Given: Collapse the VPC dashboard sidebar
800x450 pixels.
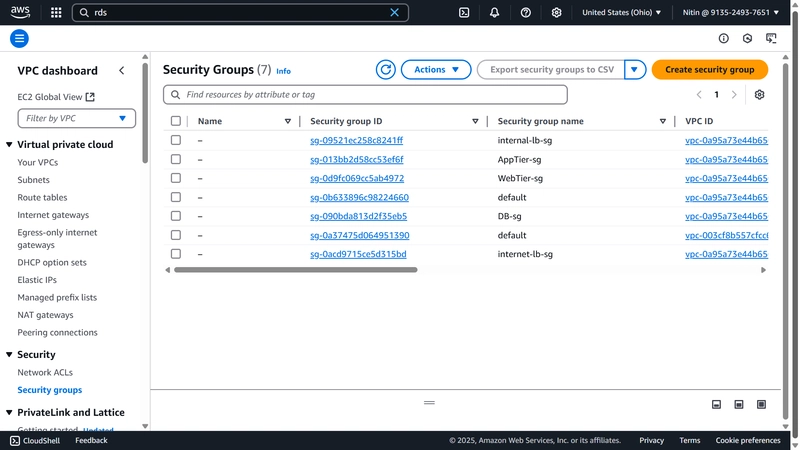Looking at the screenshot, I should coord(121,70).
